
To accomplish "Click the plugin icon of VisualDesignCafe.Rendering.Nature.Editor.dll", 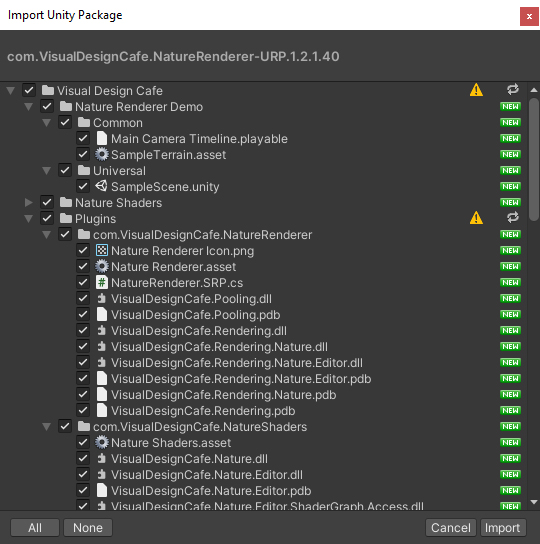I will (101, 362).
